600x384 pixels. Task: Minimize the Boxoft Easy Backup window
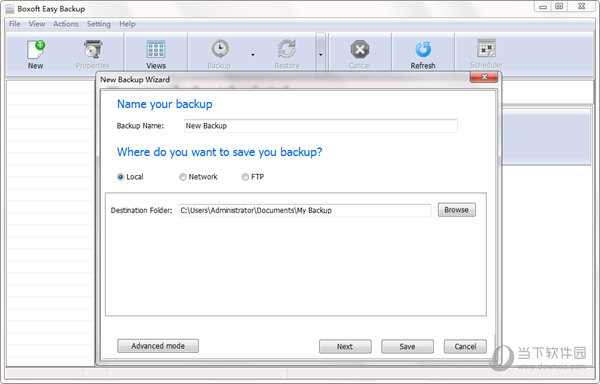coord(543,7)
